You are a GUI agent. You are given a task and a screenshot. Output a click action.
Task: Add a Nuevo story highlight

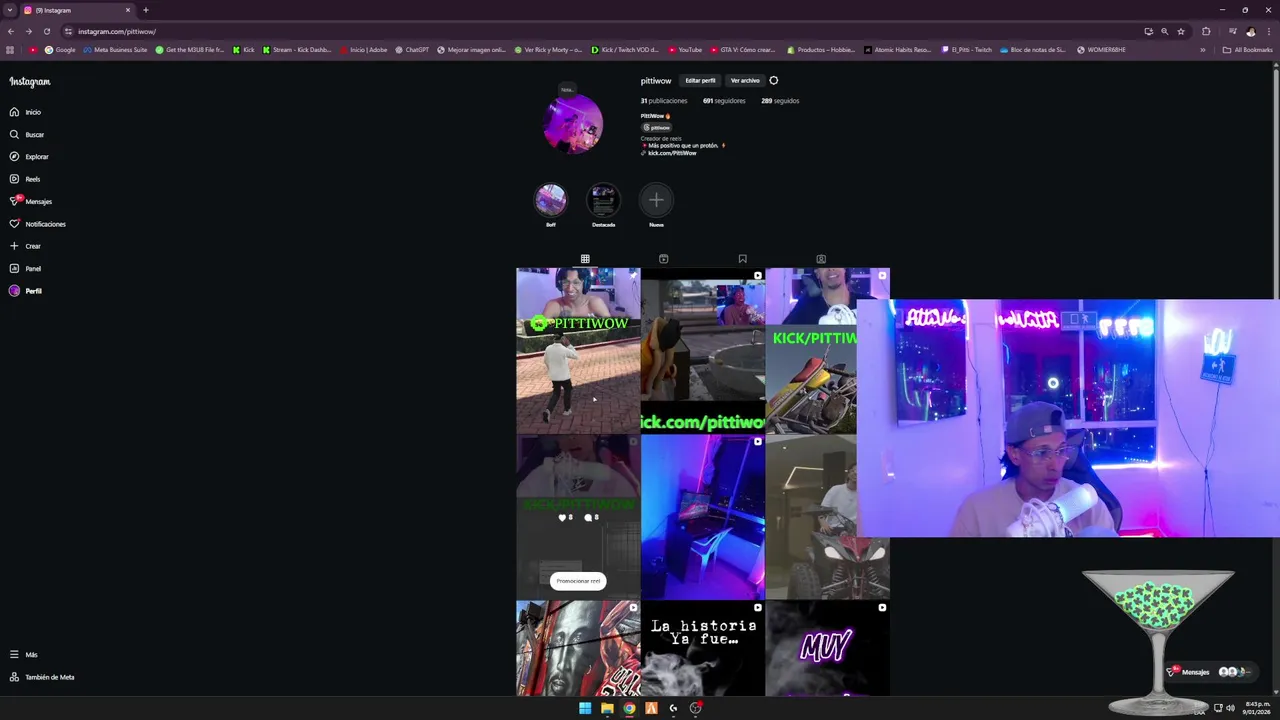(656, 200)
